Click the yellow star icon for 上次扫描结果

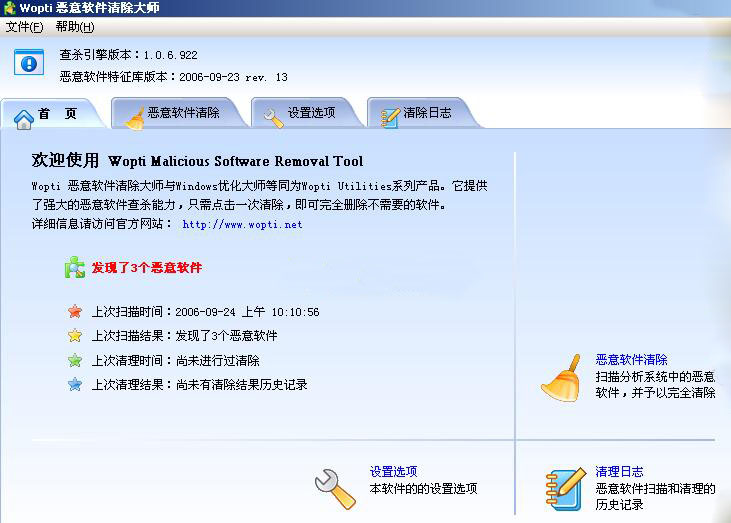click(x=75, y=336)
